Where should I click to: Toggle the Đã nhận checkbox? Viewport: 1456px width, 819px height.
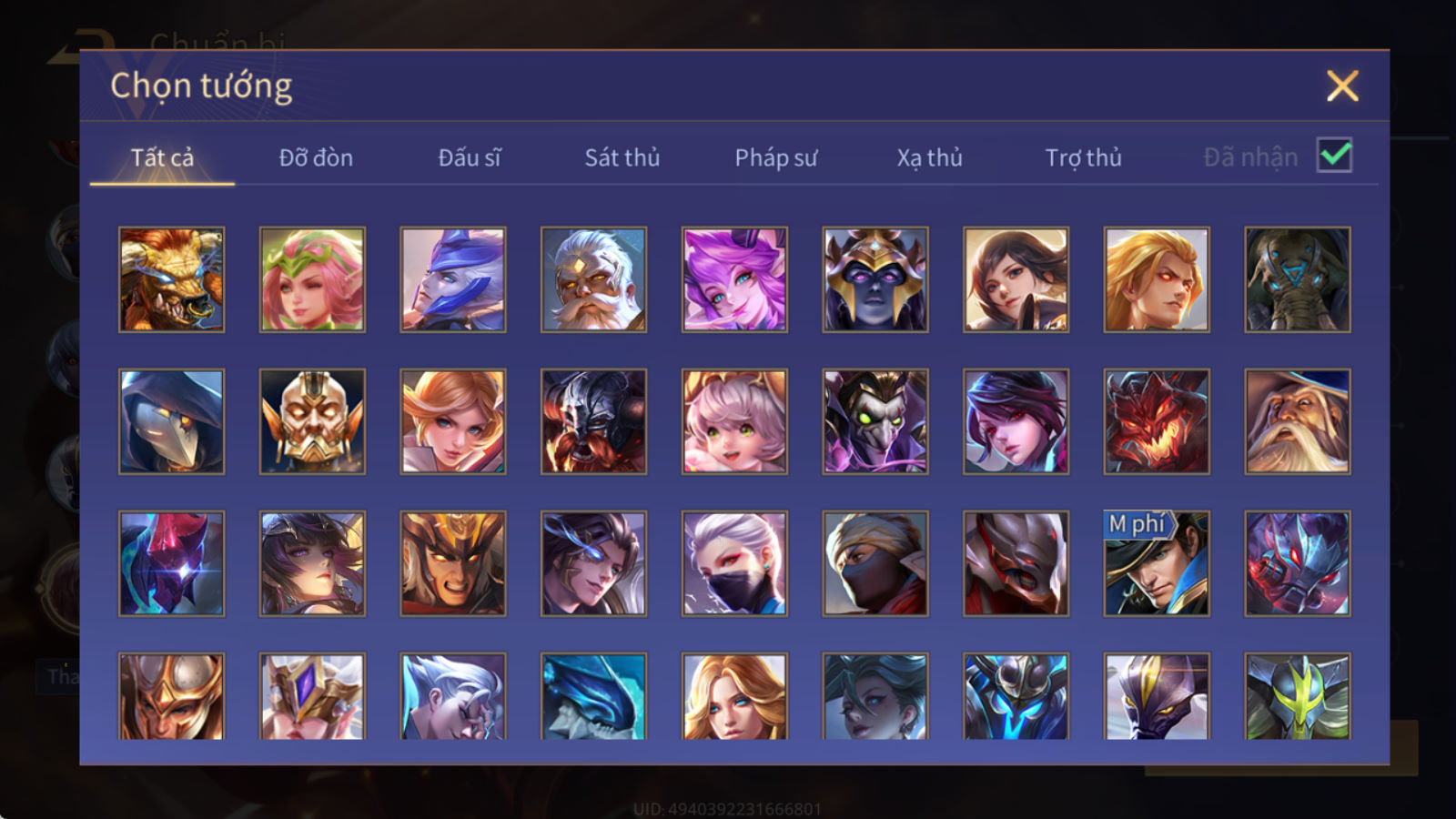(x=1335, y=156)
